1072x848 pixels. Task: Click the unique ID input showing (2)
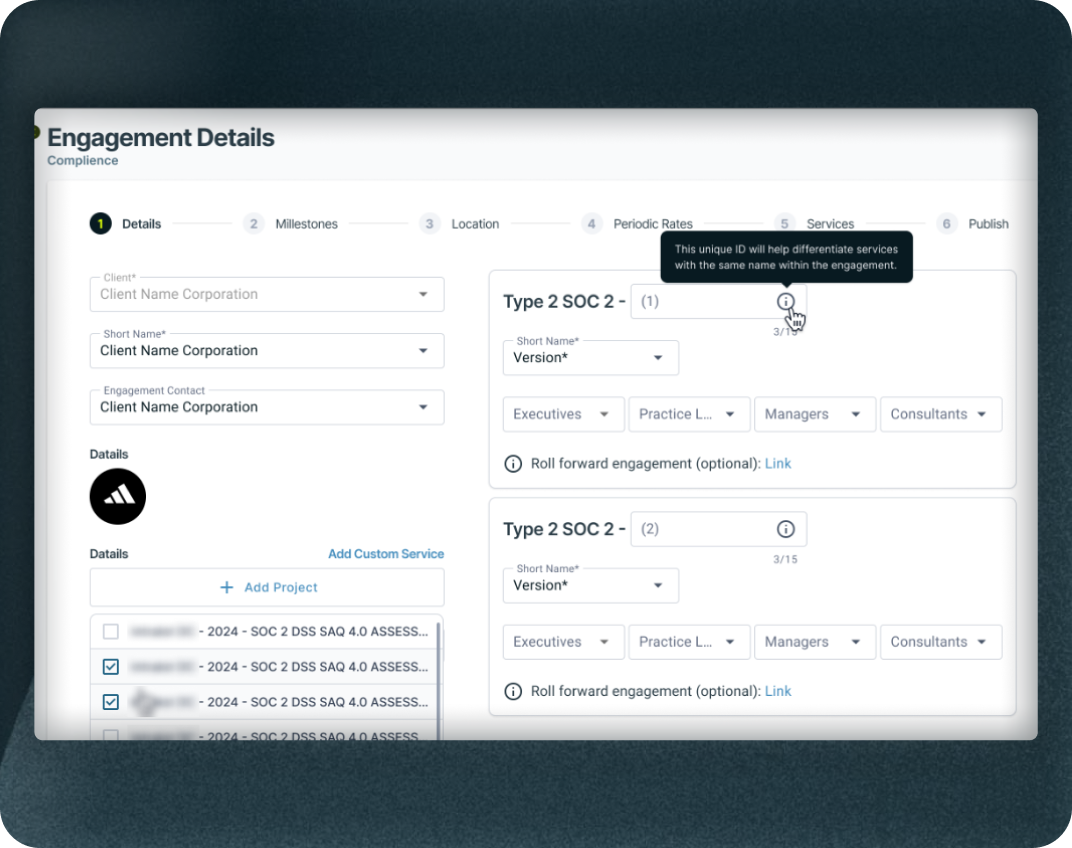pyautogui.click(x=719, y=529)
